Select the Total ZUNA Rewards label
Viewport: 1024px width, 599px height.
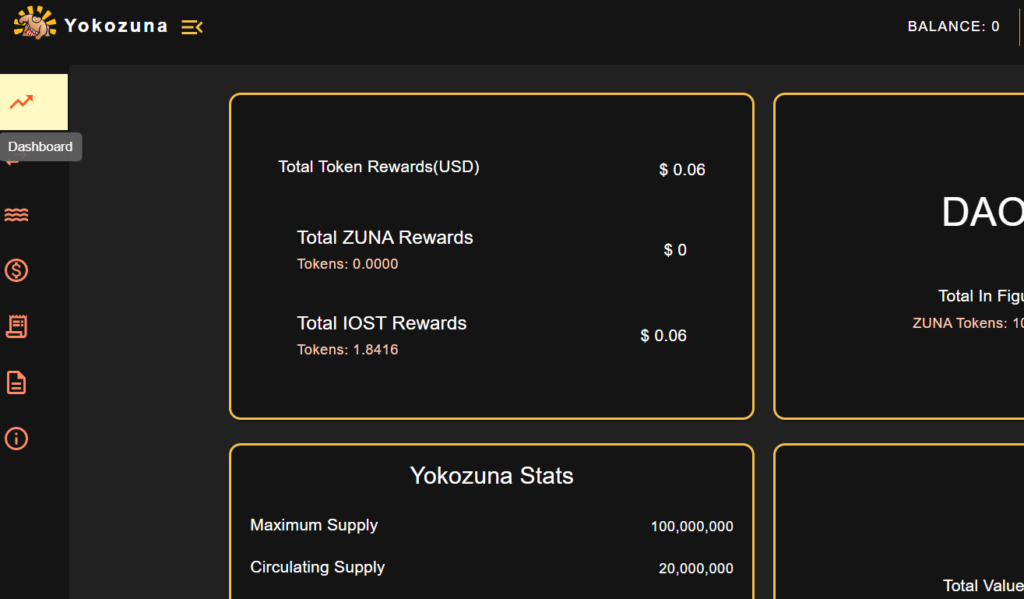point(385,237)
